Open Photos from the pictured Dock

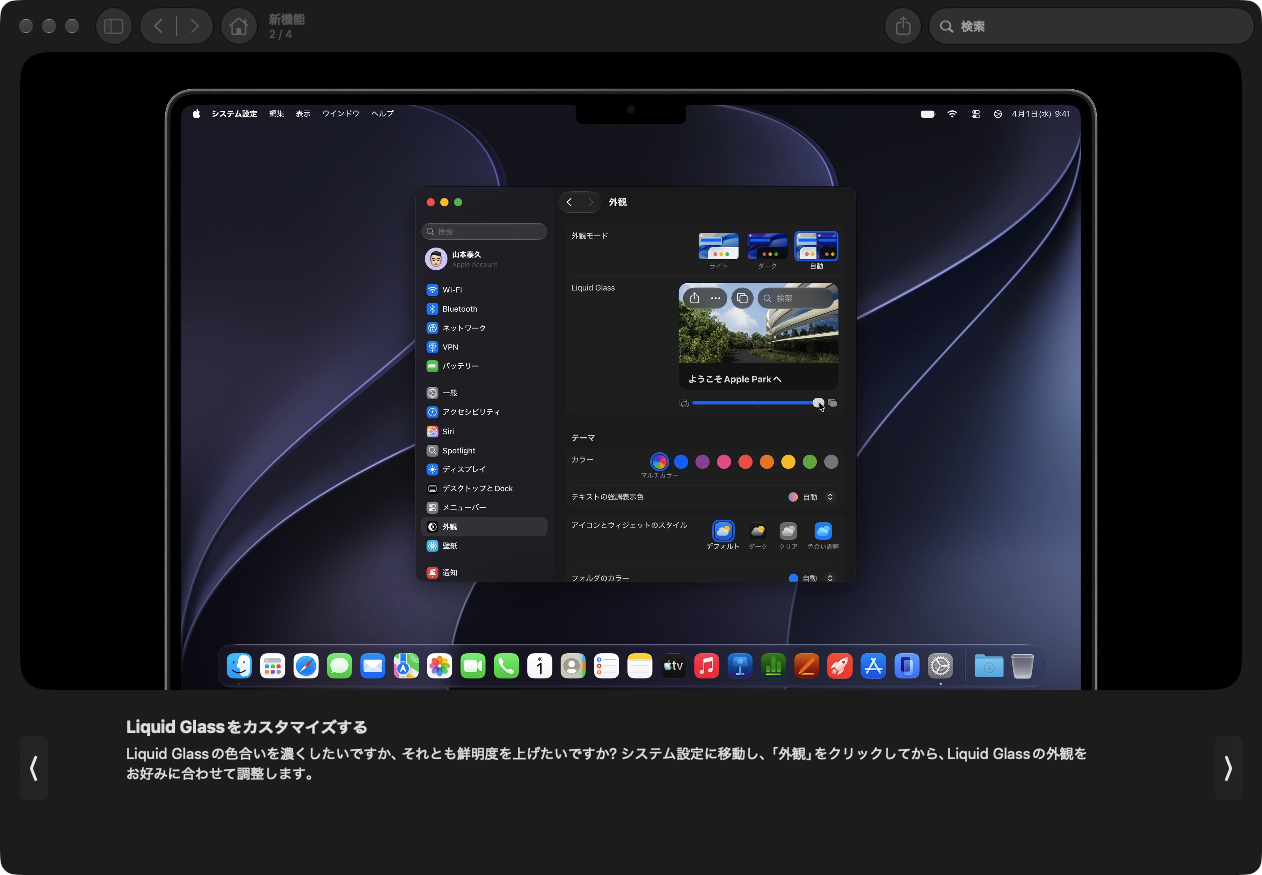click(439, 666)
